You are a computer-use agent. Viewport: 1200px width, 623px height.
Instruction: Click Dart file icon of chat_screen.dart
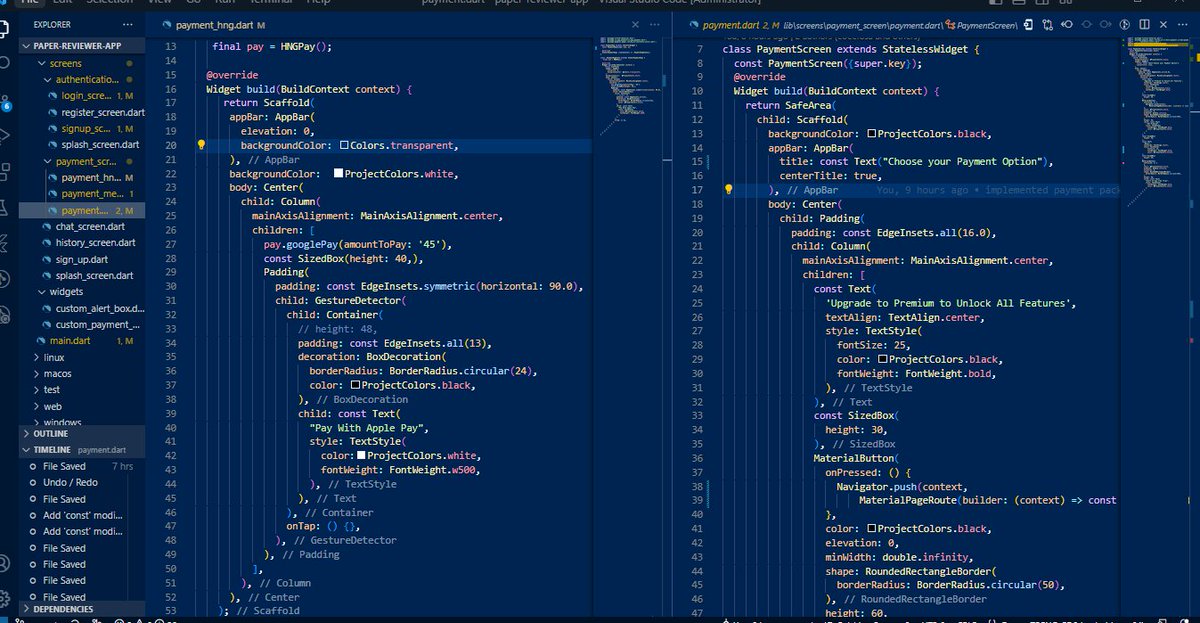(47, 226)
